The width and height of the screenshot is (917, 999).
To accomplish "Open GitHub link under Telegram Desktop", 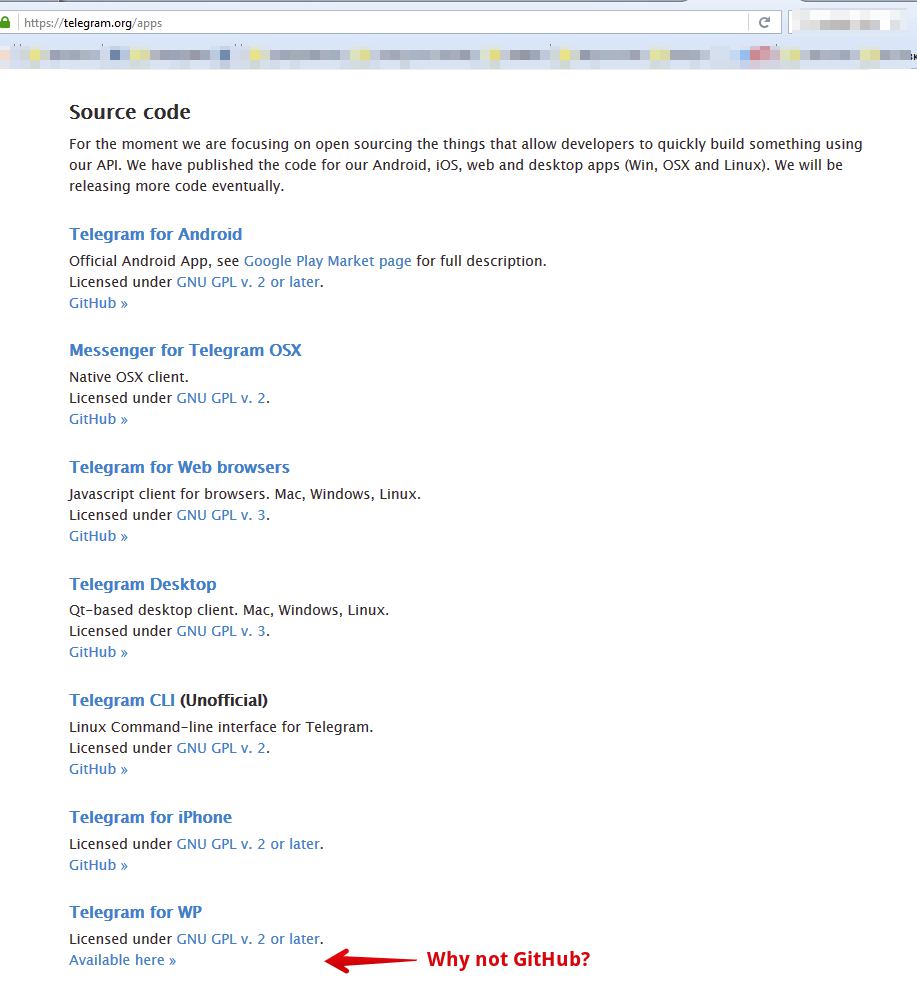I will (98, 652).
